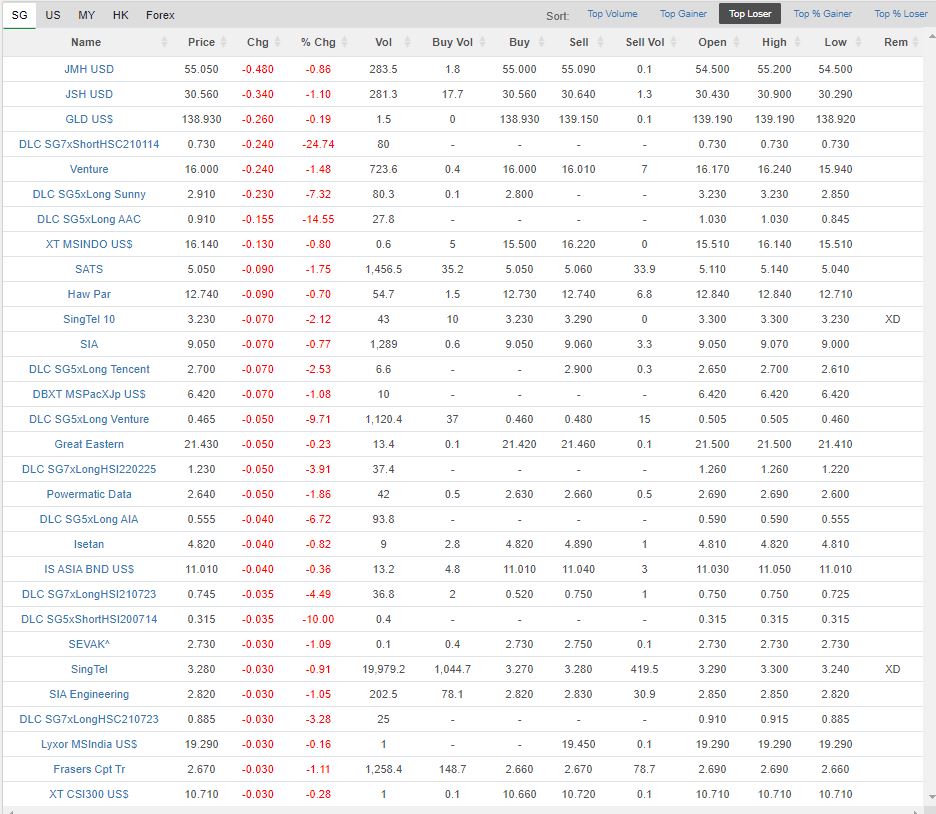This screenshot has width=936, height=814.
Task: Click the -24.74 % Chg value
Action: (318, 144)
